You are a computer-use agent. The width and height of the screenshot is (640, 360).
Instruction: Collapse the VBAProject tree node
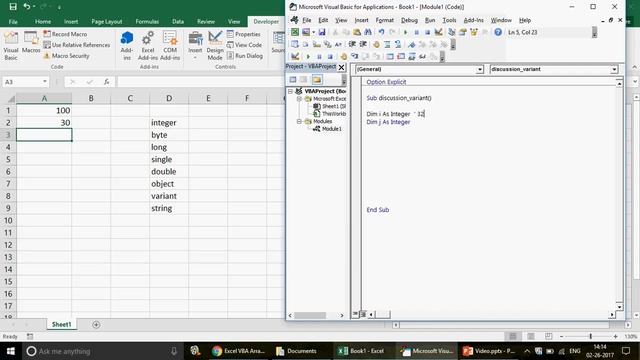(x=290, y=91)
